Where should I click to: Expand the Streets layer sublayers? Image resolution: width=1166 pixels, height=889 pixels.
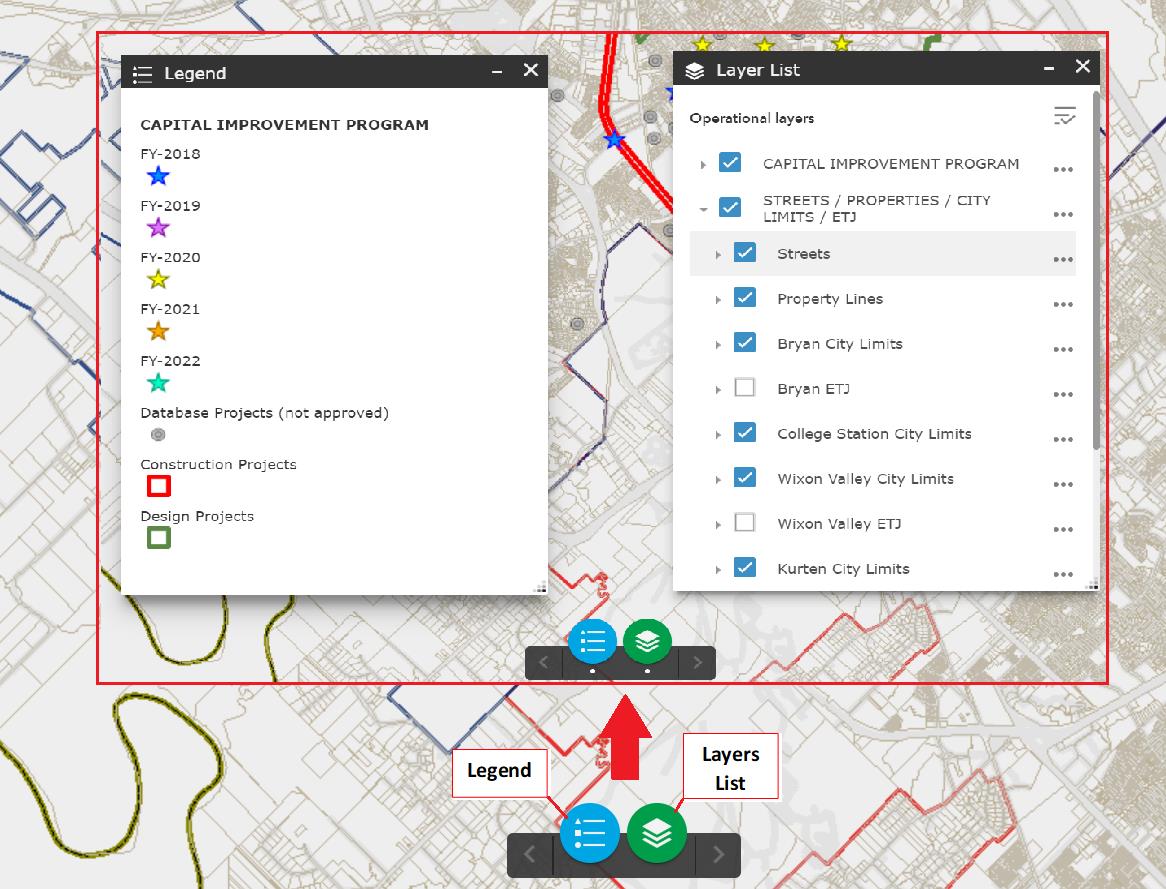tap(718, 254)
